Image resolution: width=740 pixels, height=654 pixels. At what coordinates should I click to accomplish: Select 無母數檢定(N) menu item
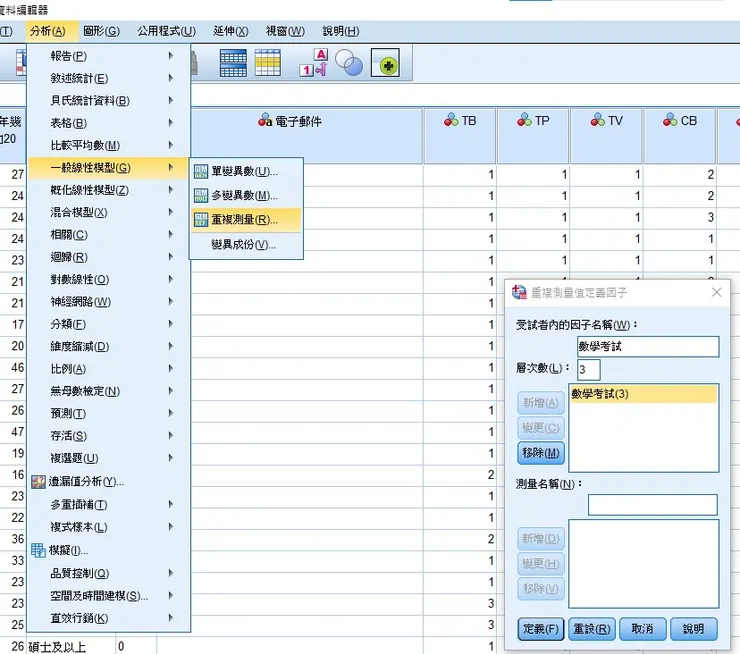[x=109, y=391]
